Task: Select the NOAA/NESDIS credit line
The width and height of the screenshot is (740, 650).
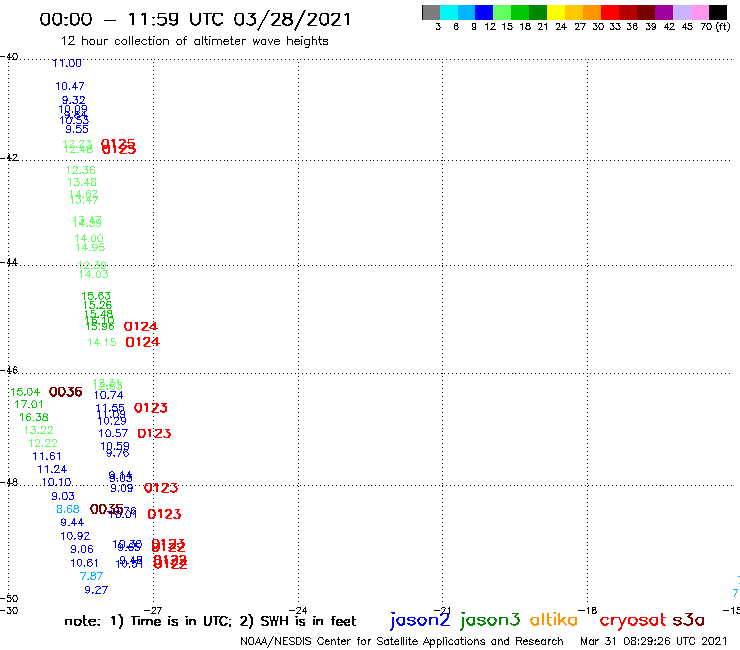Action: [x=402, y=641]
